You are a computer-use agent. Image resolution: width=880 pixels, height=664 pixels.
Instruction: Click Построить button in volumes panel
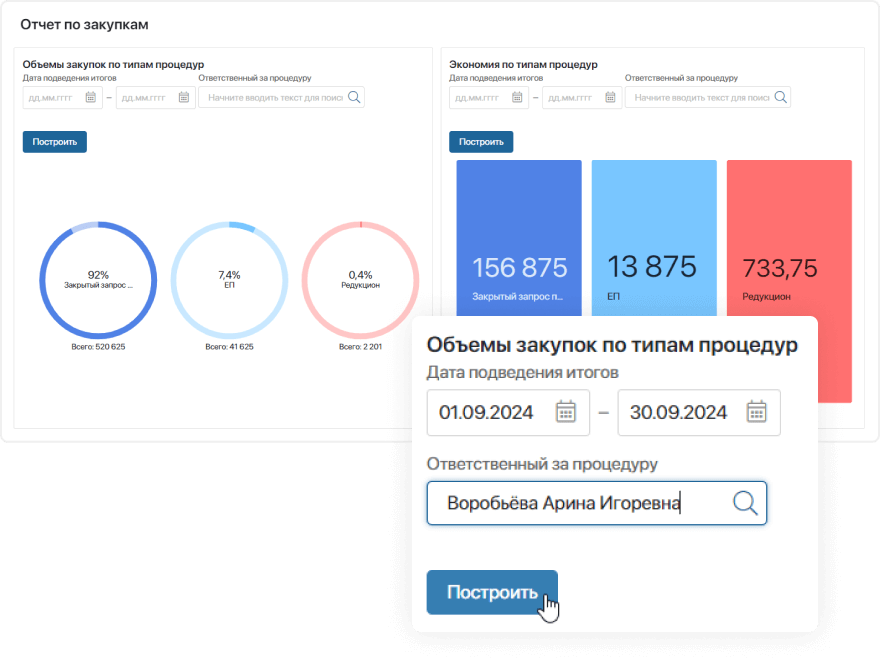point(54,141)
